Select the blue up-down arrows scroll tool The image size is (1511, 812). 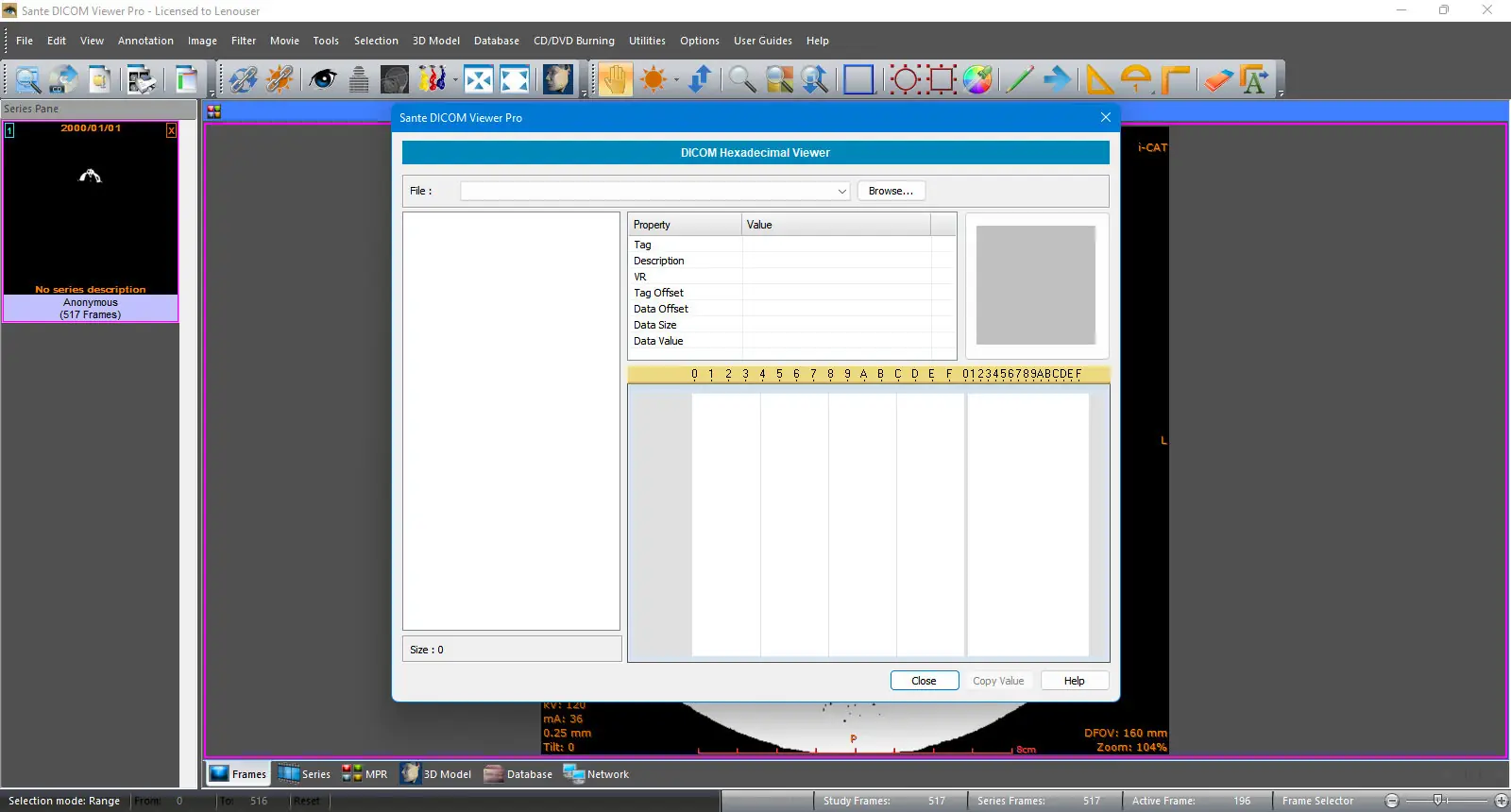click(700, 79)
